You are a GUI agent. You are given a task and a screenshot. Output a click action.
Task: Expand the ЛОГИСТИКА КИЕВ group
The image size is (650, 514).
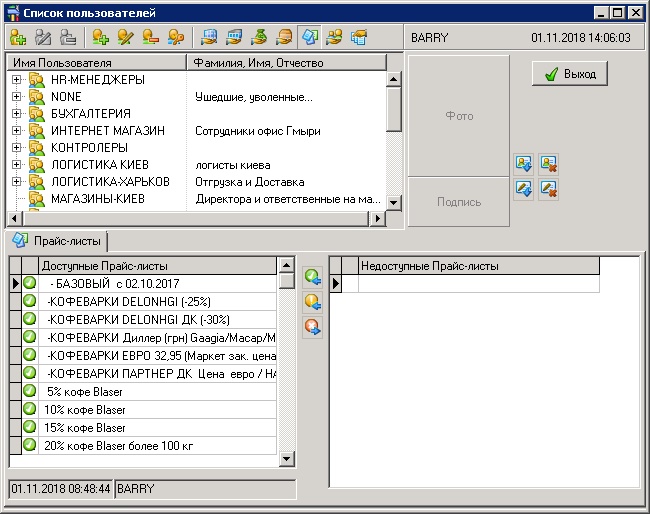click(17, 165)
